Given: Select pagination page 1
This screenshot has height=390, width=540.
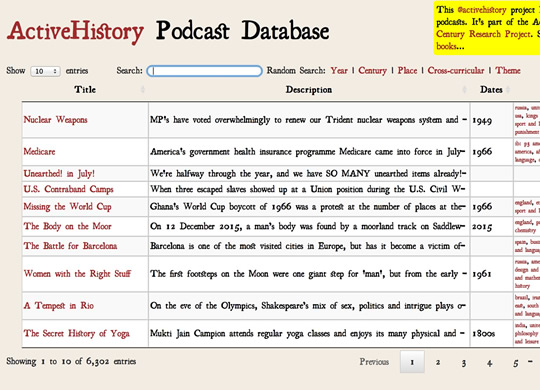Looking at the screenshot, I should 412,362.
